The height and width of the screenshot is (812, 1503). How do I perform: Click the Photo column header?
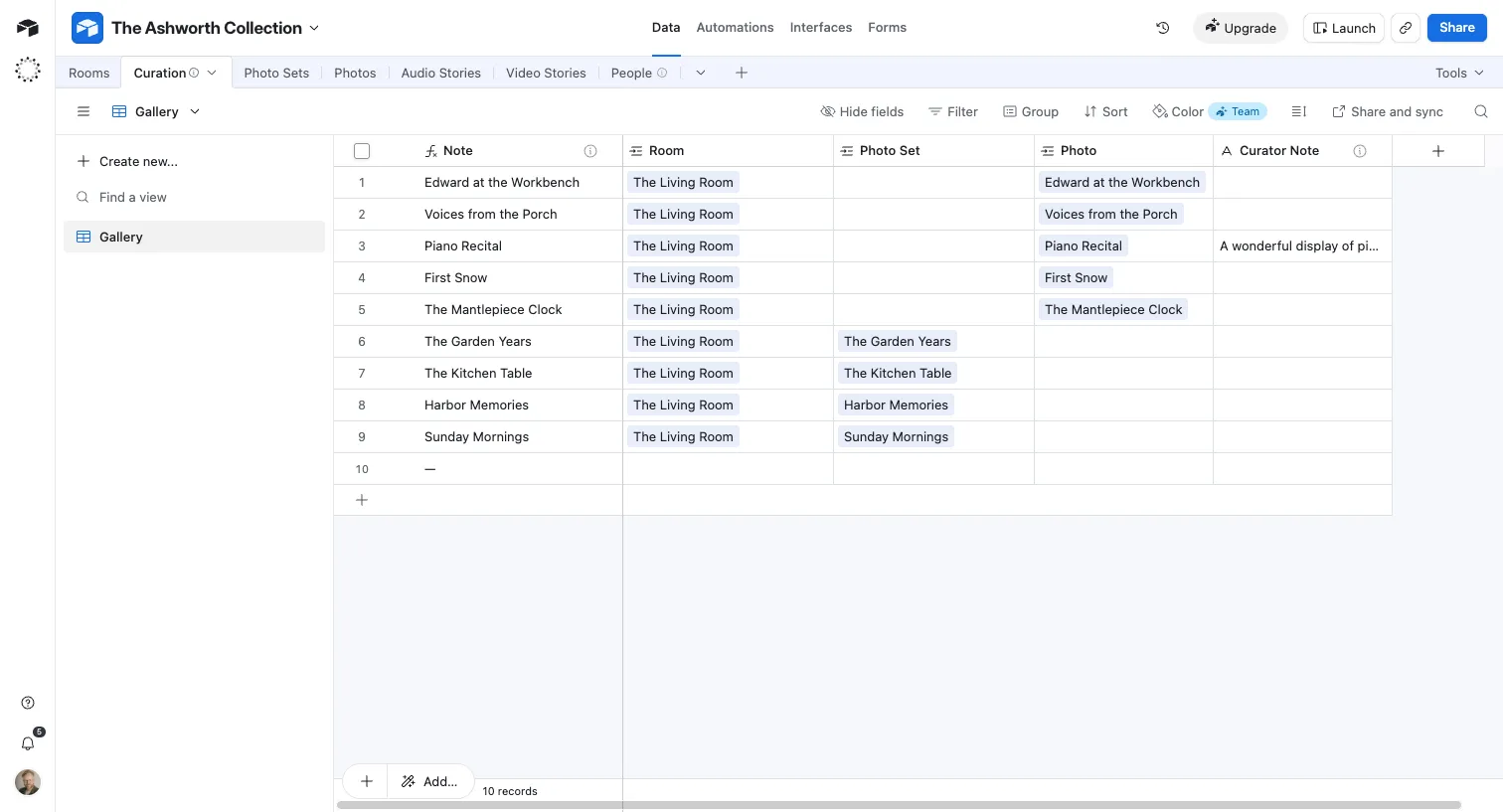[x=1123, y=151]
